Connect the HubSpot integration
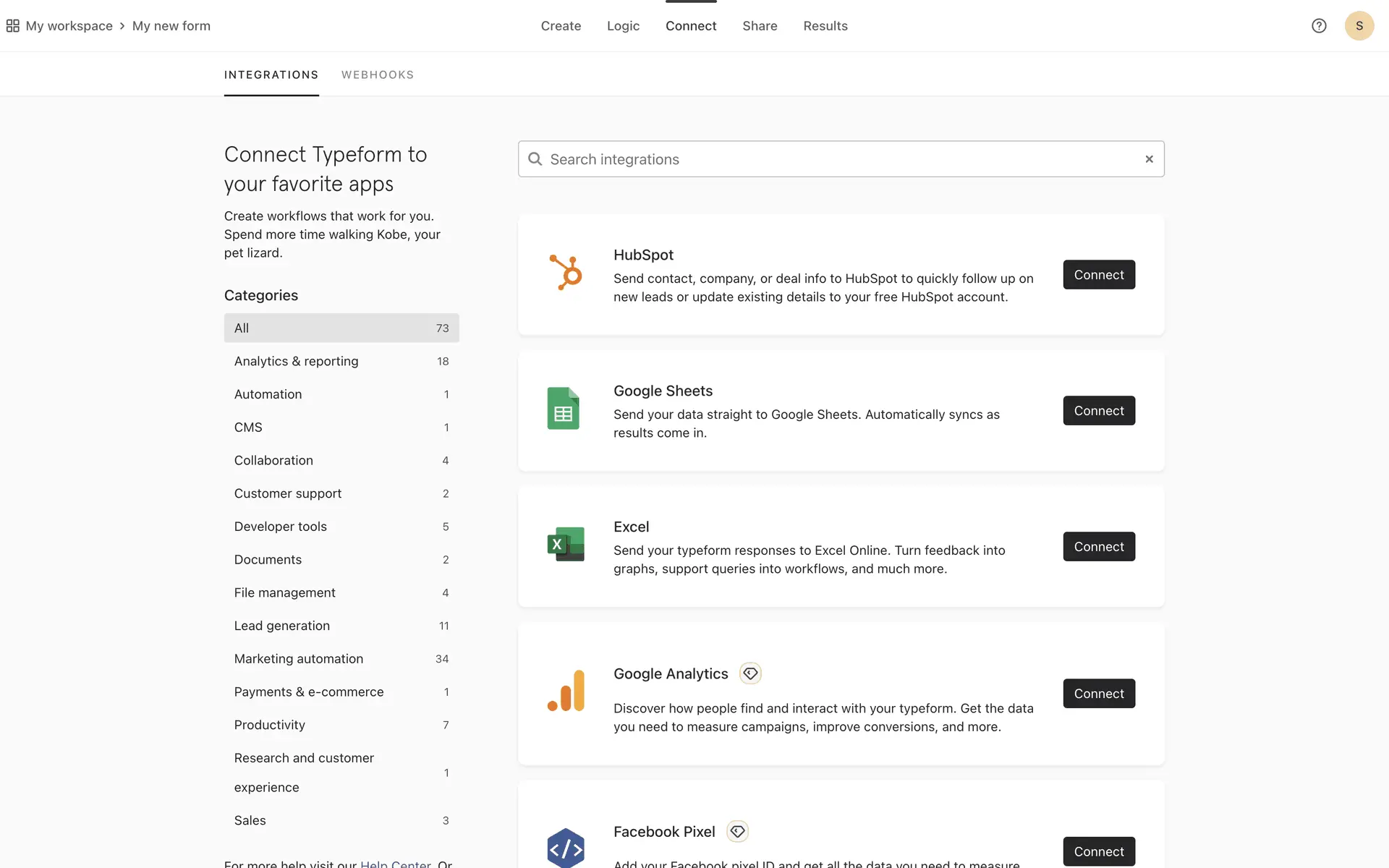This screenshot has height=868, width=1389. tap(1098, 275)
